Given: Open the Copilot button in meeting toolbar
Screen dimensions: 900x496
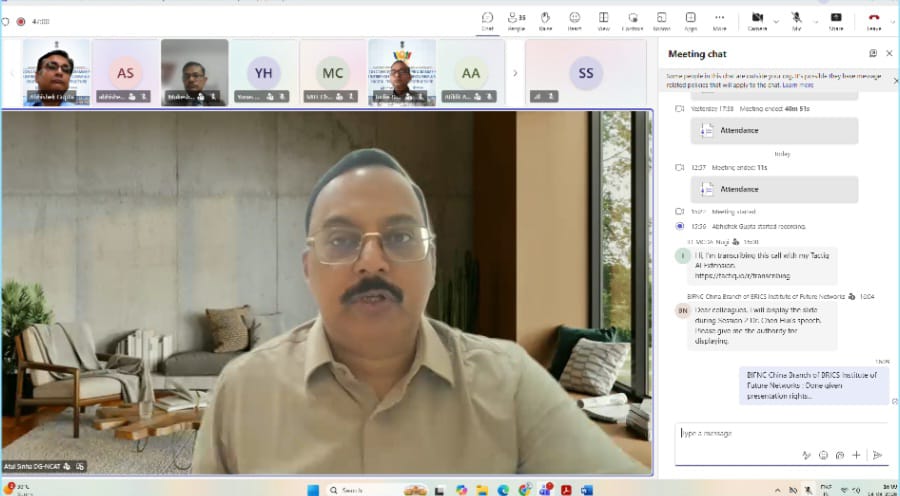Looking at the screenshot, I should pyautogui.click(x=633, y=21).
